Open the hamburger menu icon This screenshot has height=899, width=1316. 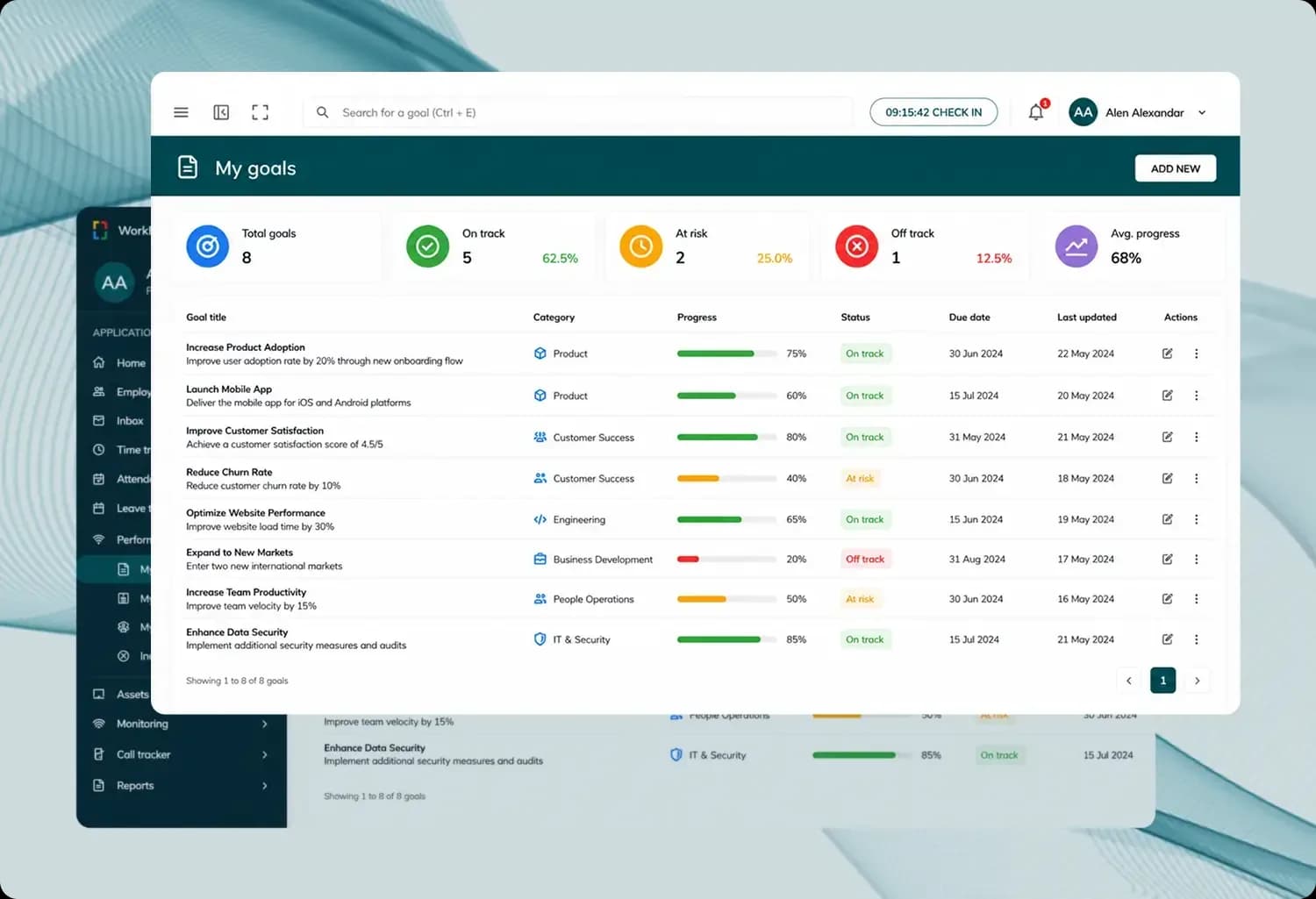click(x=181, y=112)
